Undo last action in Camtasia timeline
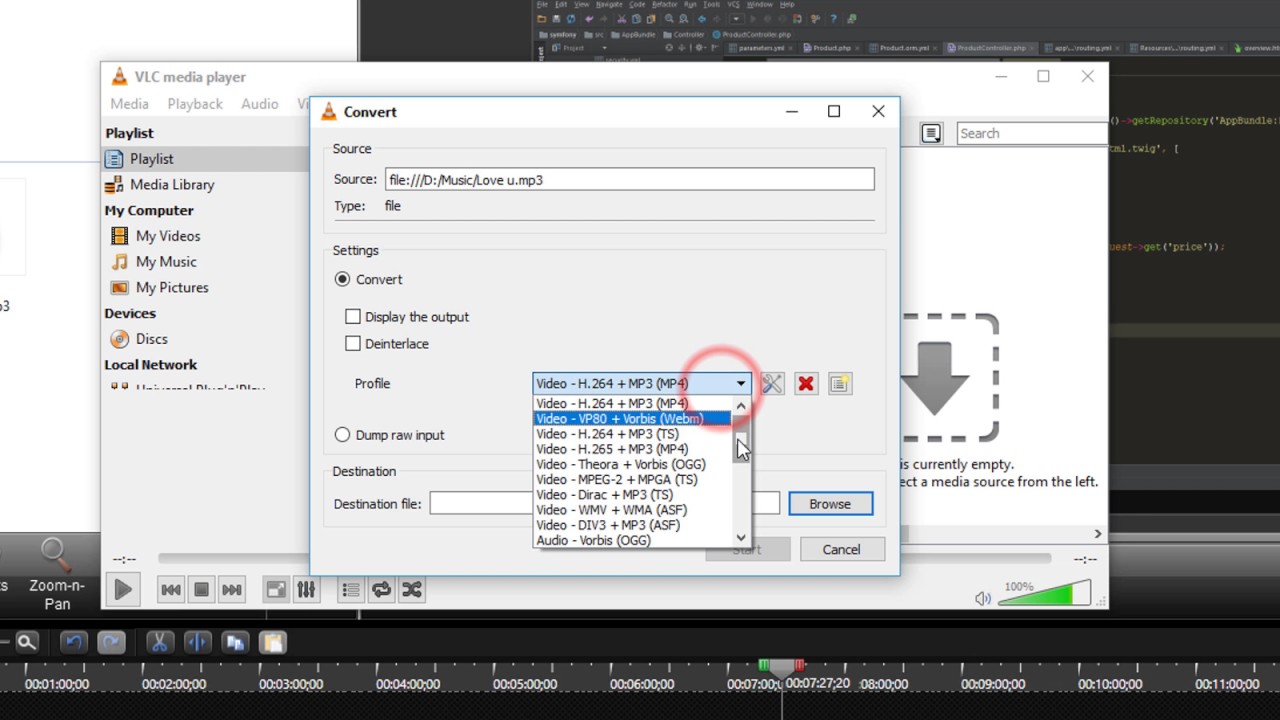The image size is (1280, 720). tap(73, 643)
